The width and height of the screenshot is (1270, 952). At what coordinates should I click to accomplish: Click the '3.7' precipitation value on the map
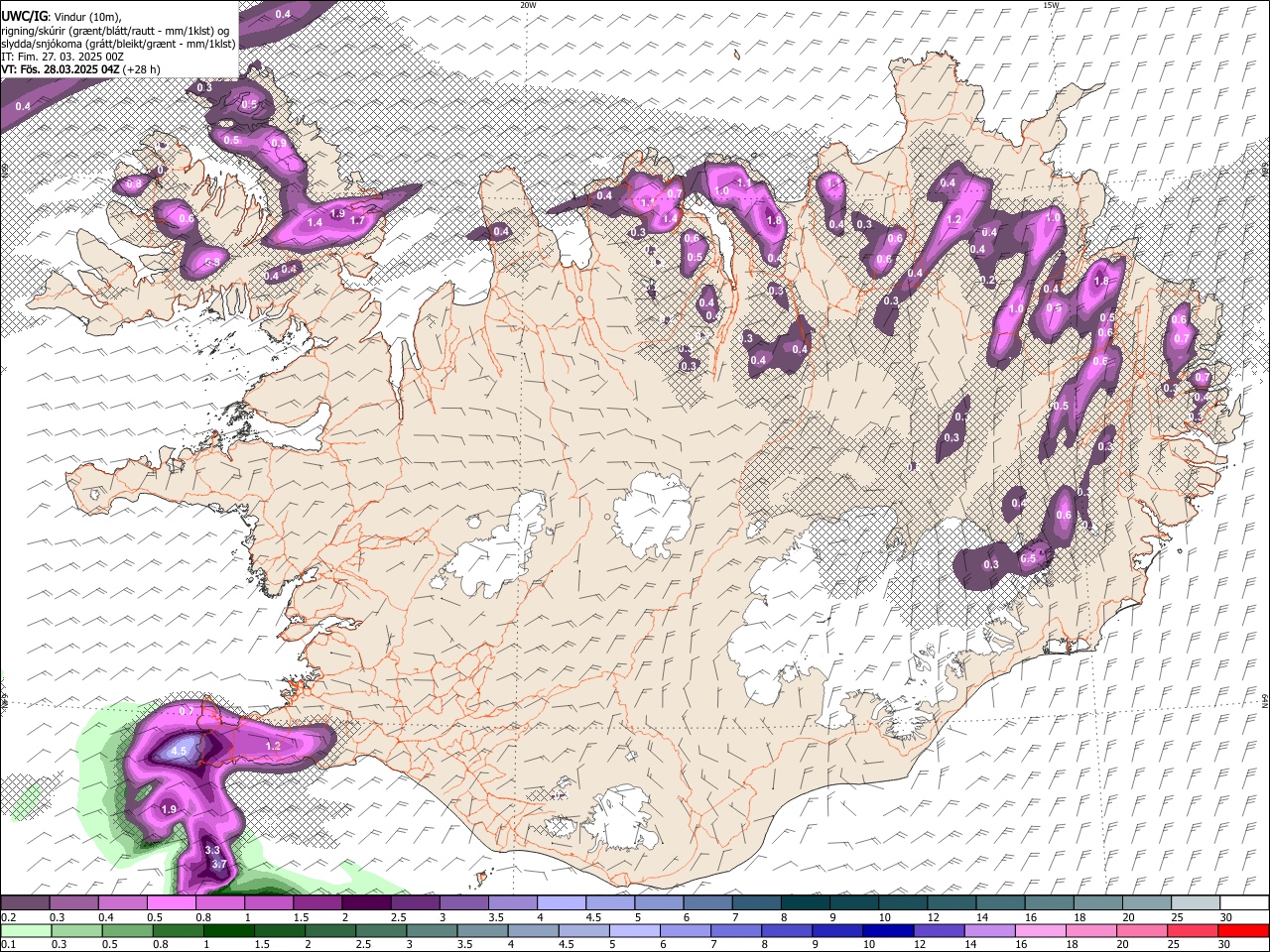[219, 865]
